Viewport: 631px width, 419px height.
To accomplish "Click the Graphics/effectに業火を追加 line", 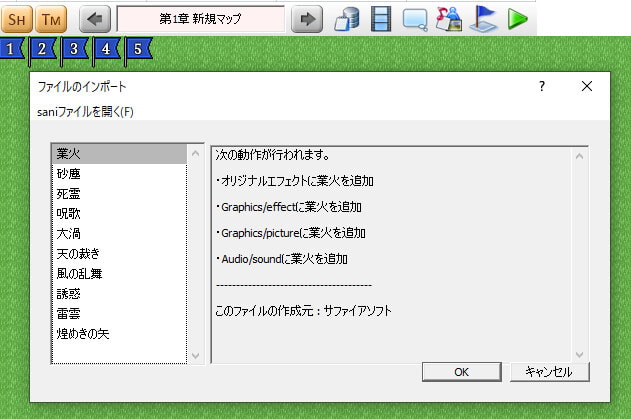I will (289, 207).
